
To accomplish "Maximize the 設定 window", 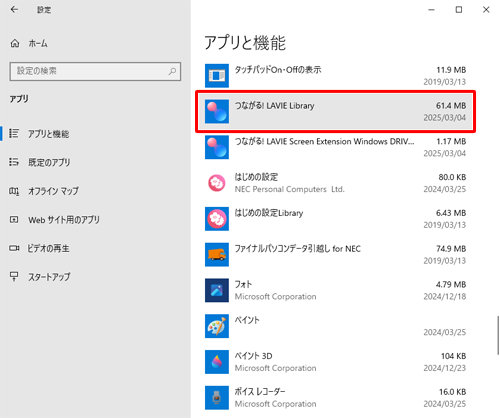I will [459, 10].
